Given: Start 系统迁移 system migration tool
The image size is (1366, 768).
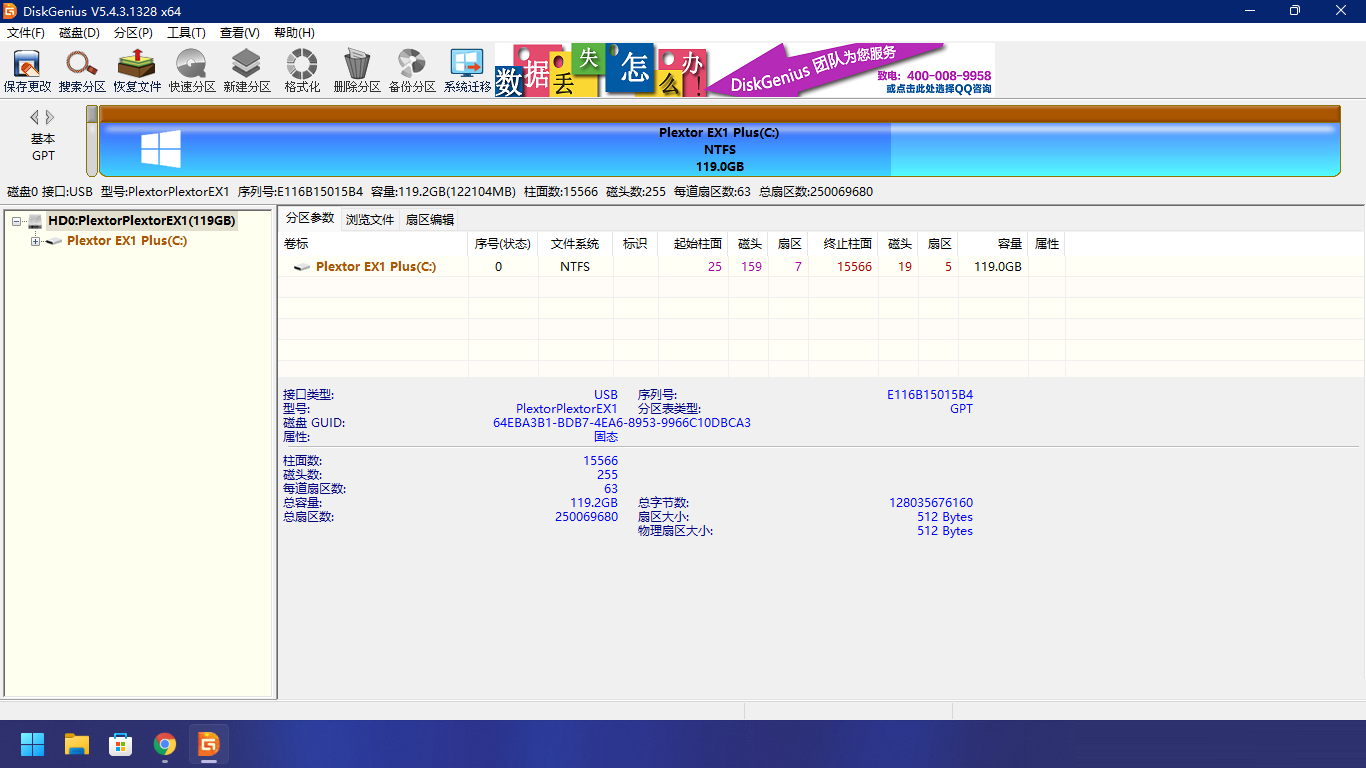Looking at the screenshot, I should coord(467,70).
